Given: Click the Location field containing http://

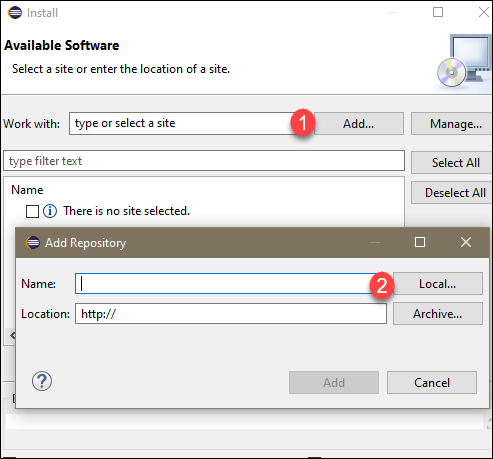Looking at the screenshot, I should [231, 314].
